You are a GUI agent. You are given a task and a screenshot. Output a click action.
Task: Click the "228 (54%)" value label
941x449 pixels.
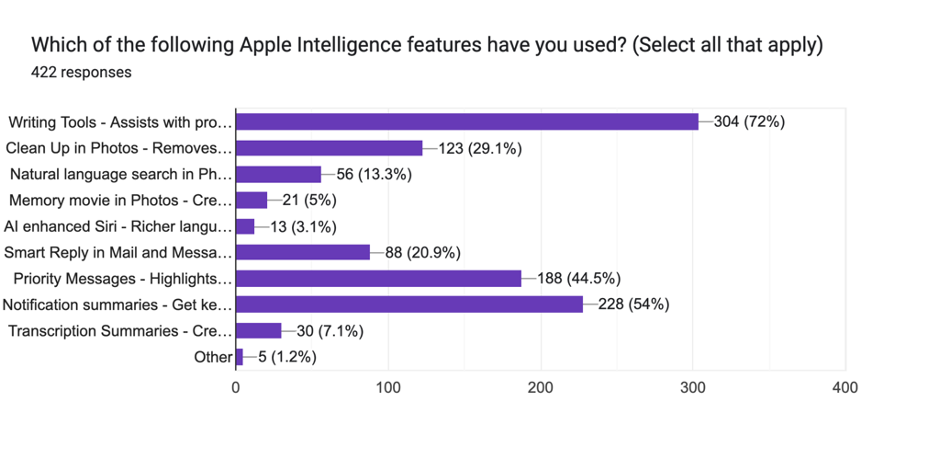coord(633,304)
